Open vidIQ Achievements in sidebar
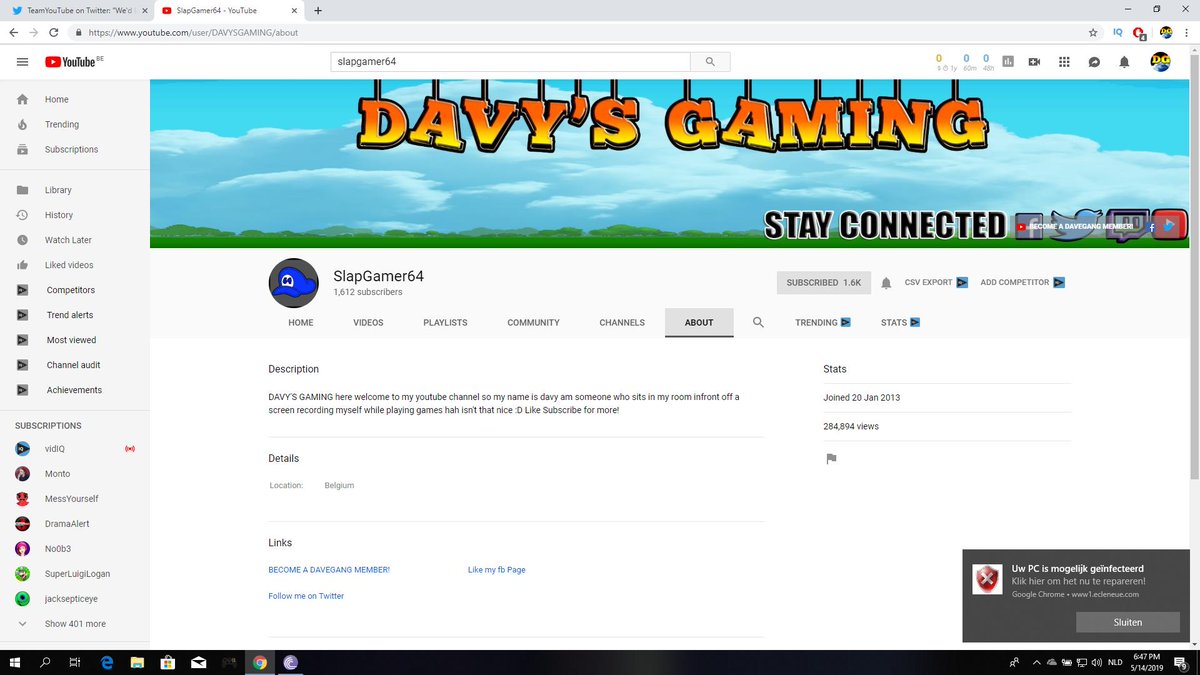 coord(75,390)
